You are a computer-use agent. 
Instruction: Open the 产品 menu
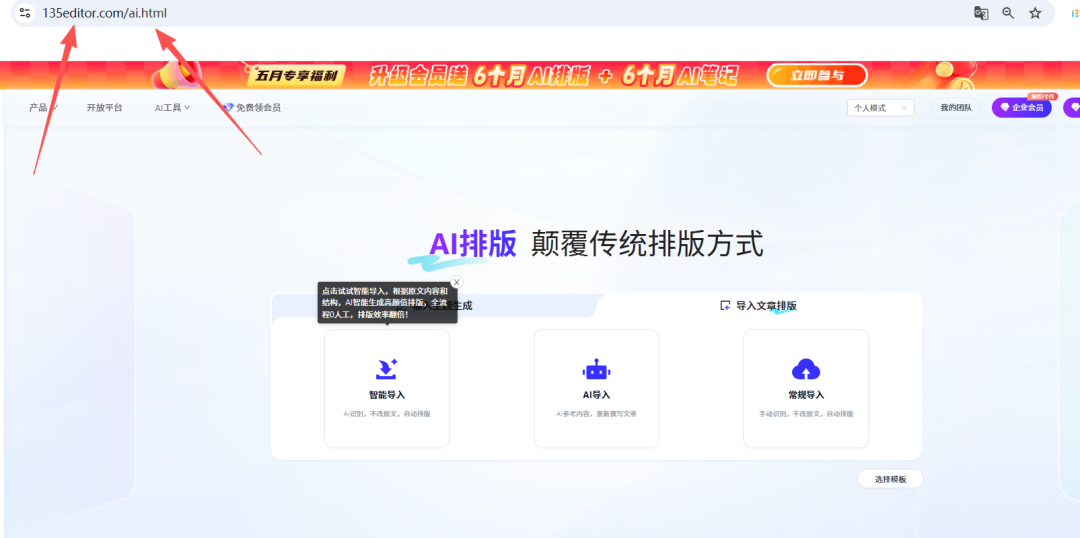pyautogui.click(x=43, y=107)
